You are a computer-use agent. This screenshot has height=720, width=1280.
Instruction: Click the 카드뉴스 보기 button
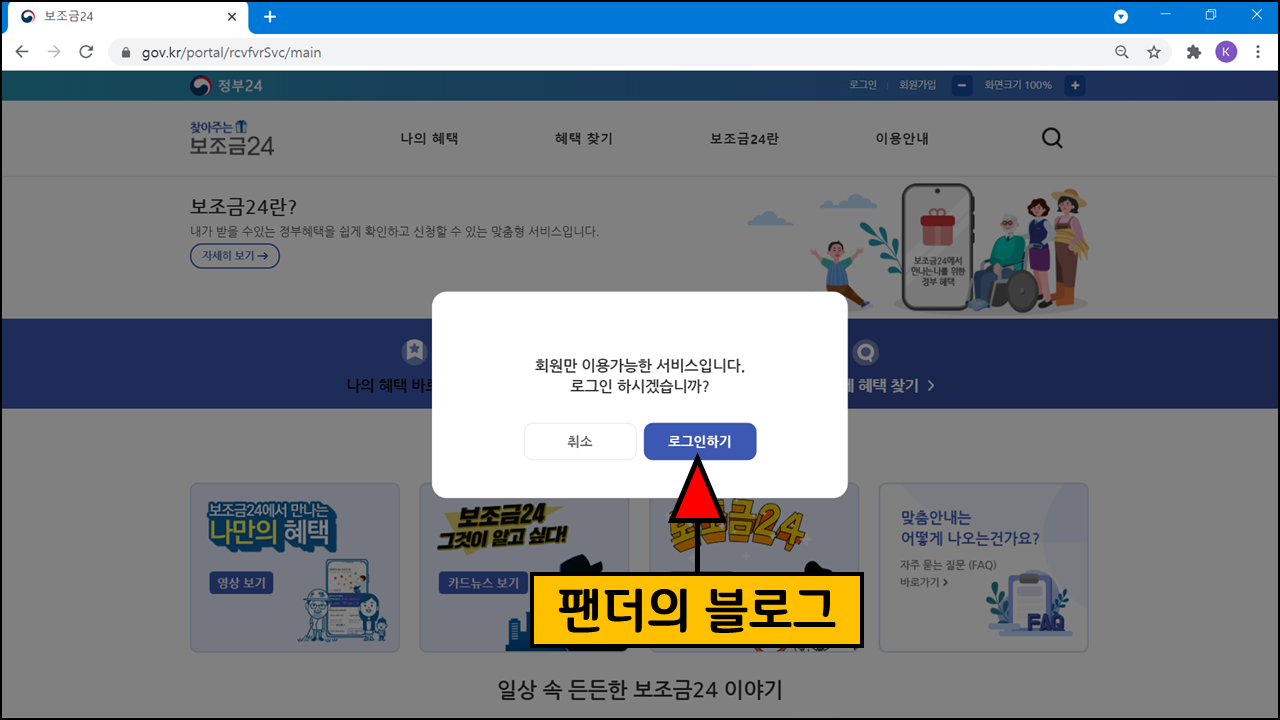click(483, 583)
